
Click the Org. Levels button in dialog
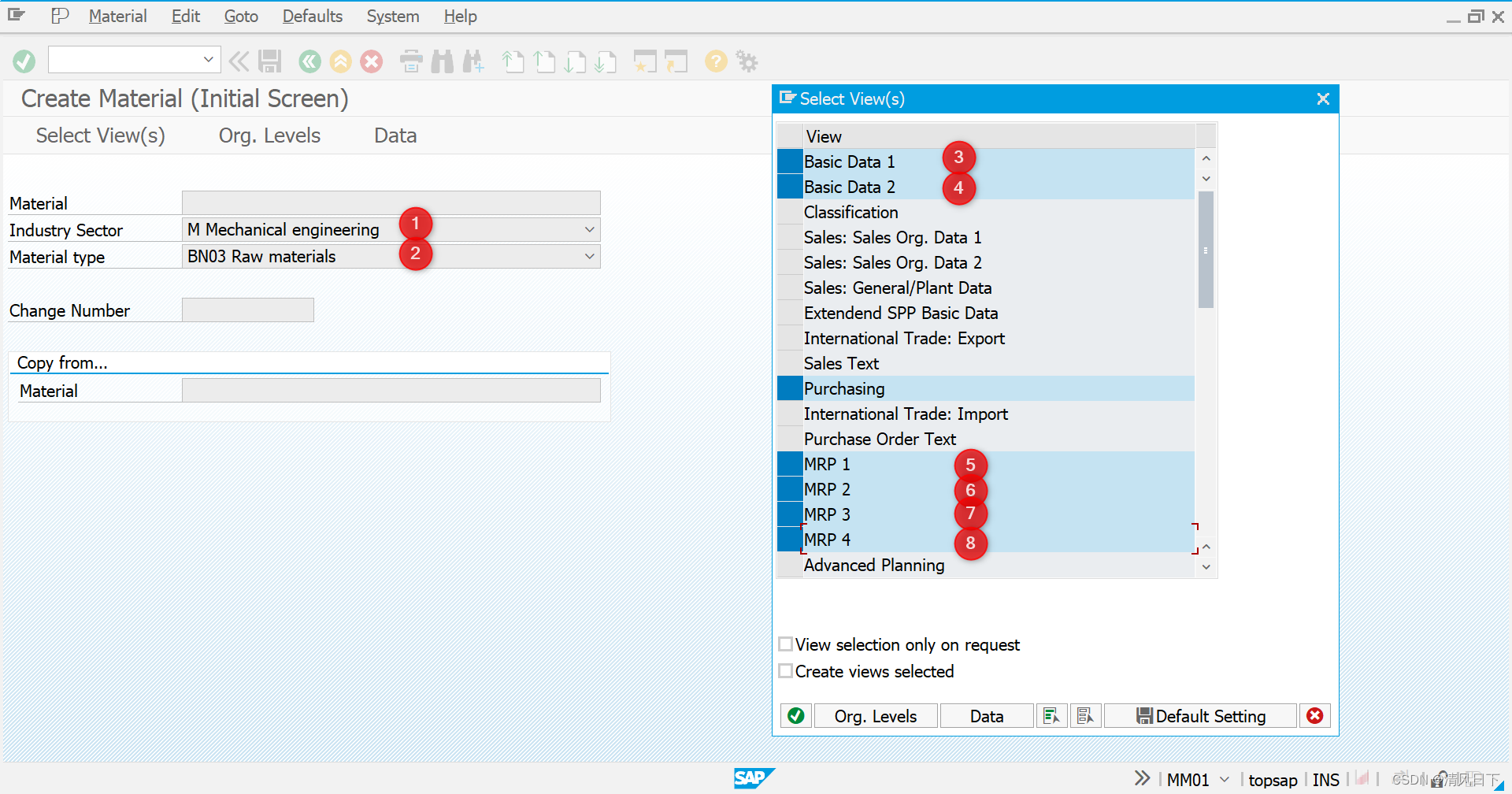pyautogui.click(x=876, y=716)
